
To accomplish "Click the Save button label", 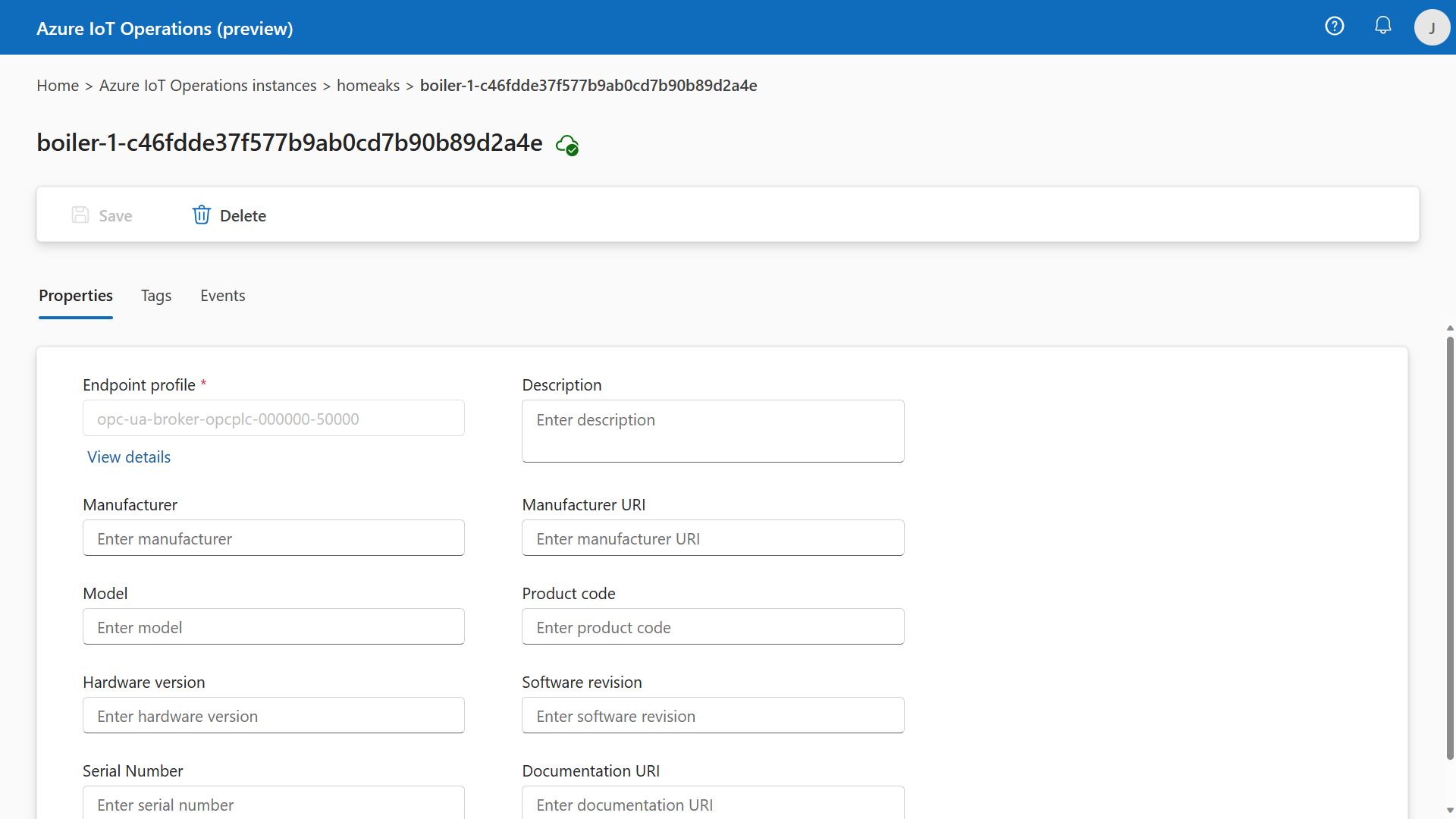I will [115, 216].
